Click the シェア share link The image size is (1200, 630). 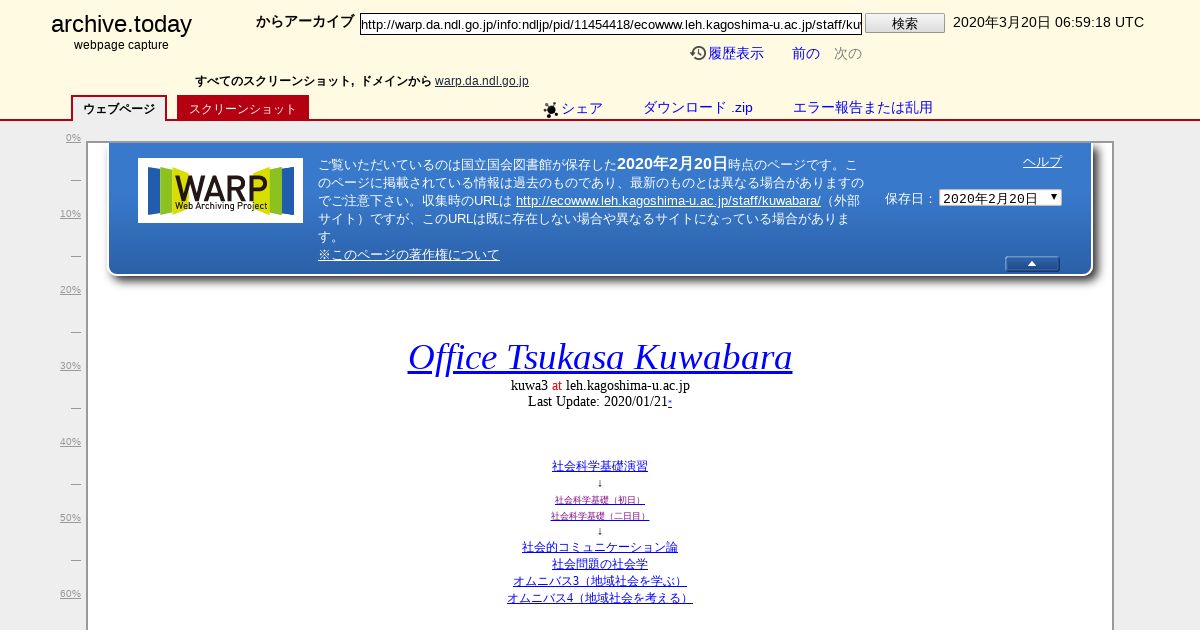pos(582,108)
